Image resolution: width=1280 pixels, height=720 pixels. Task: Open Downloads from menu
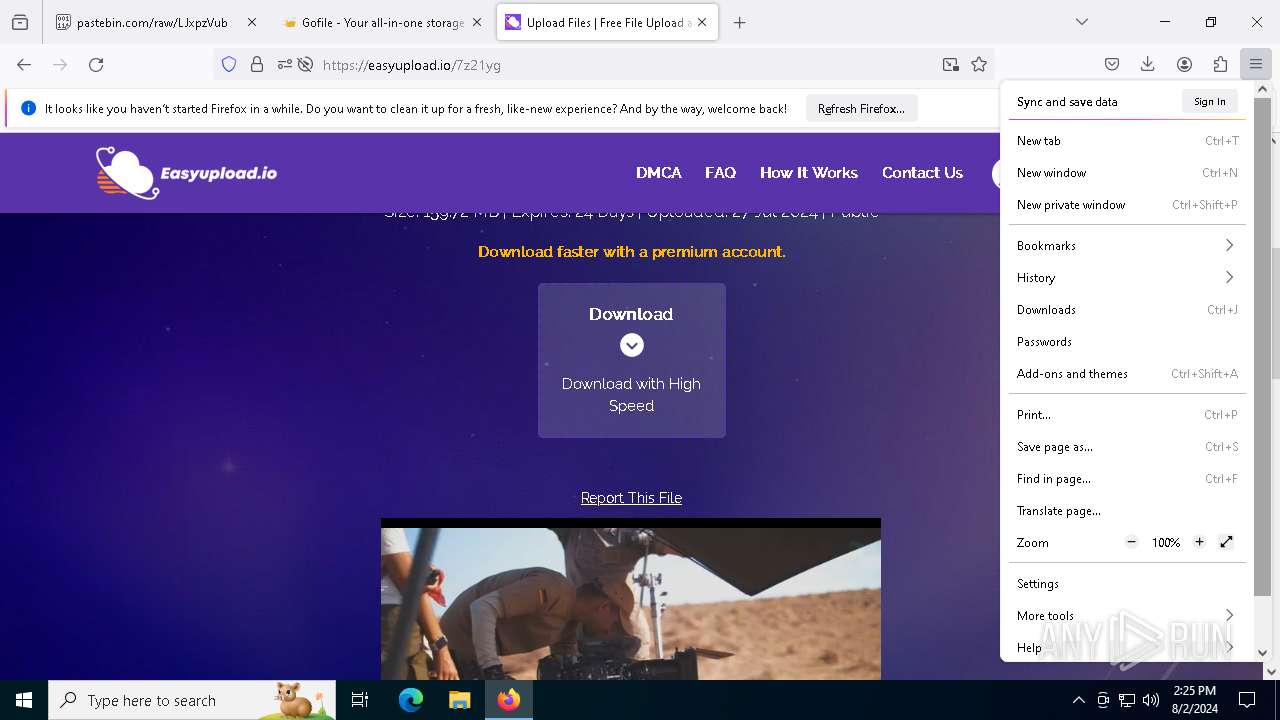point(1127,309)
